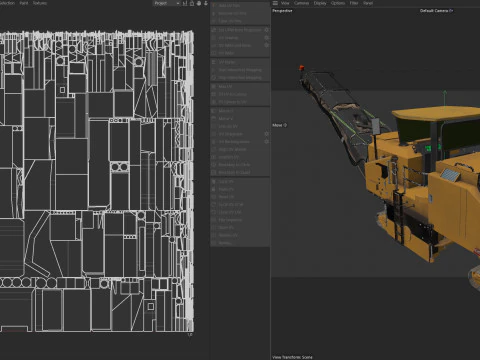Image resolution: width=480 pixels, height=360 pixels.
Task: Open the viewport Options menu
Action: pos(338,3)
